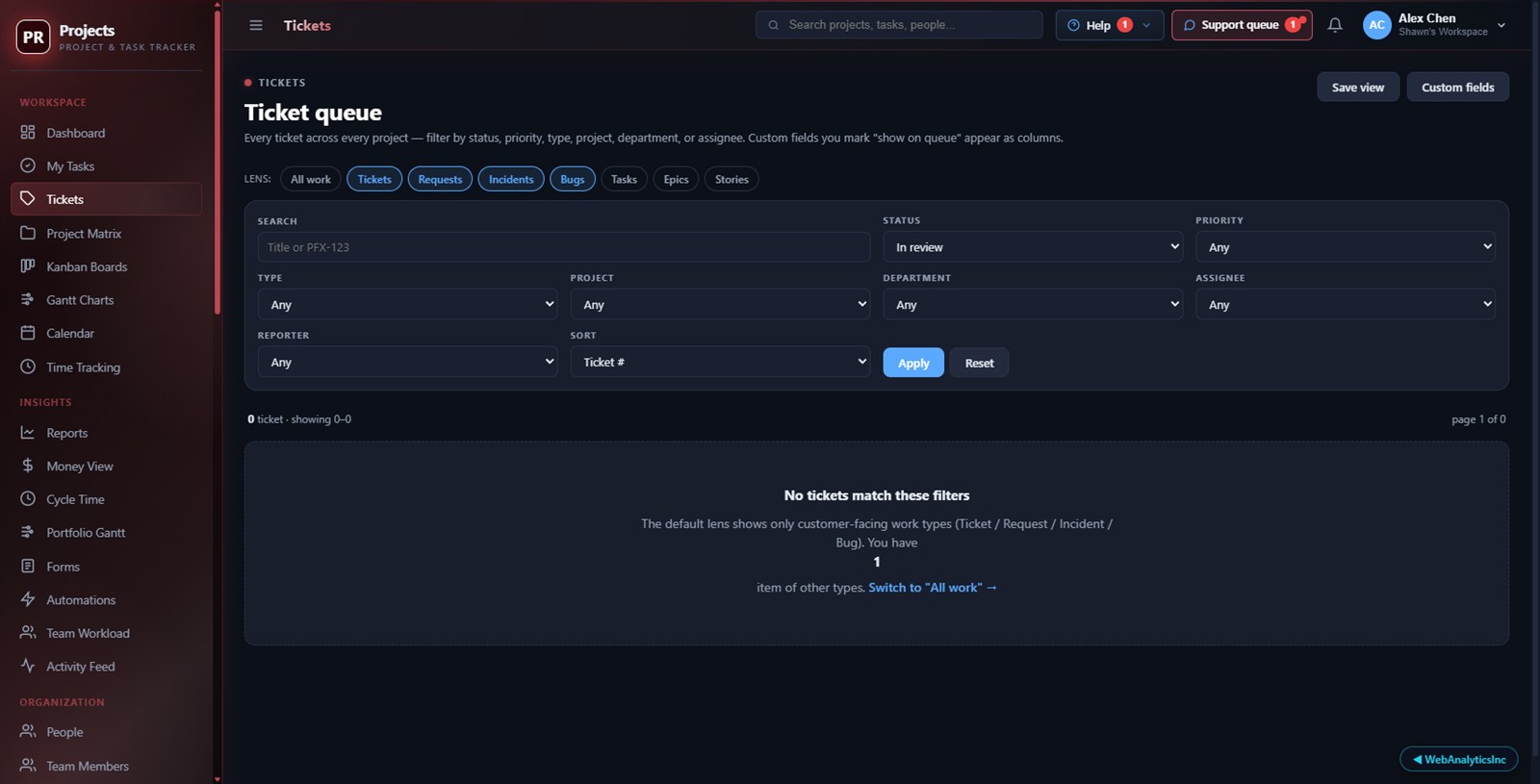The width and height of the screenshot is (1540, 784).
Task: Click the Automations lightning icon
Action: [28, 599]
